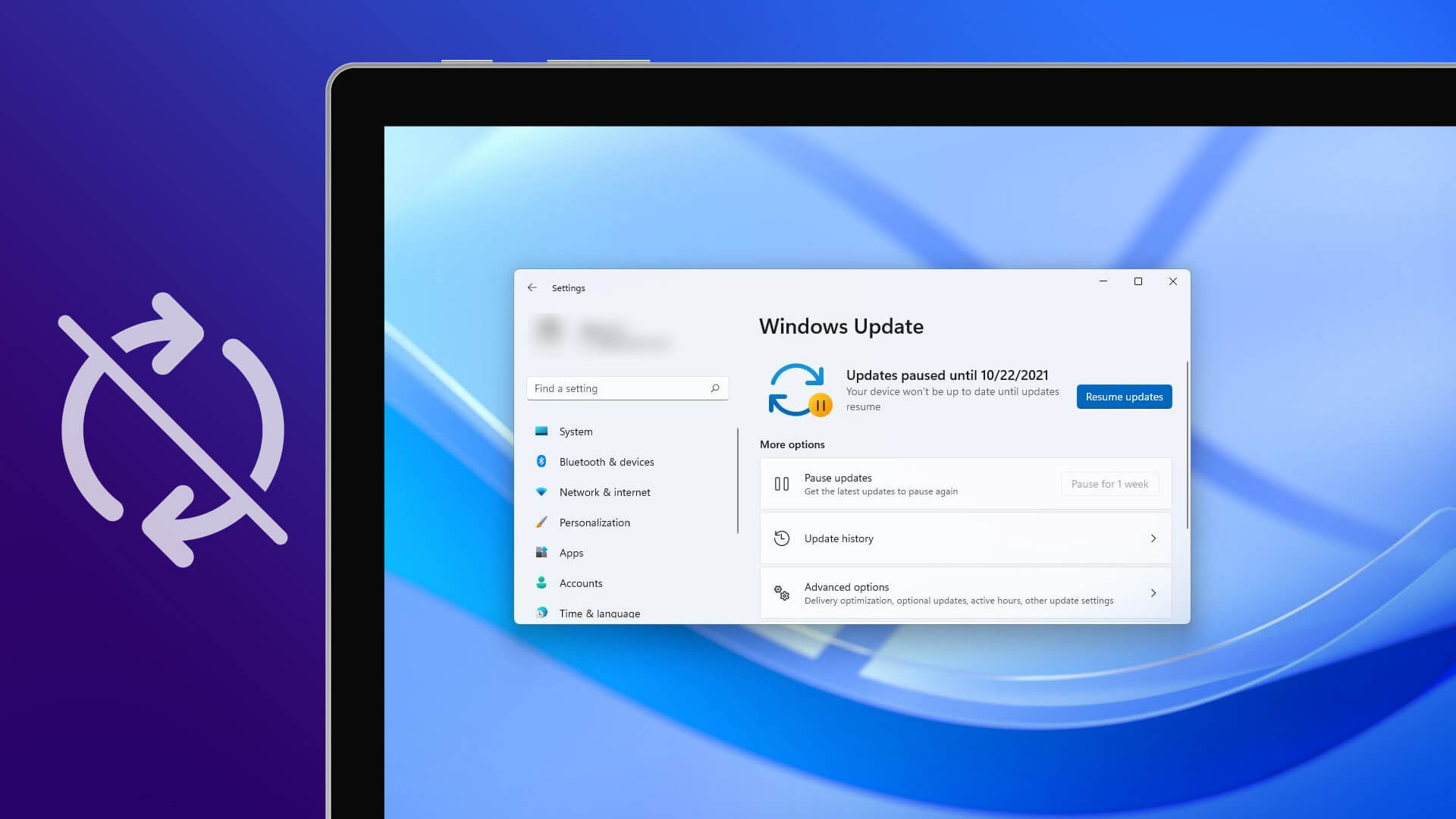Image resolution: width=1456 pixels, height=819 pixels.
Task: Click the back arrow in Settings
Action: (x=532, y=288)
